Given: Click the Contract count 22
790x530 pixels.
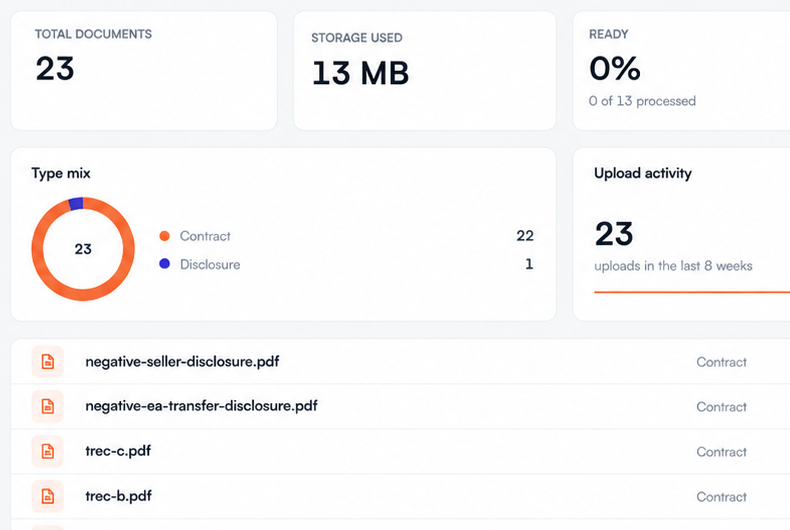Looking at the screenshot, I should 525,236.
